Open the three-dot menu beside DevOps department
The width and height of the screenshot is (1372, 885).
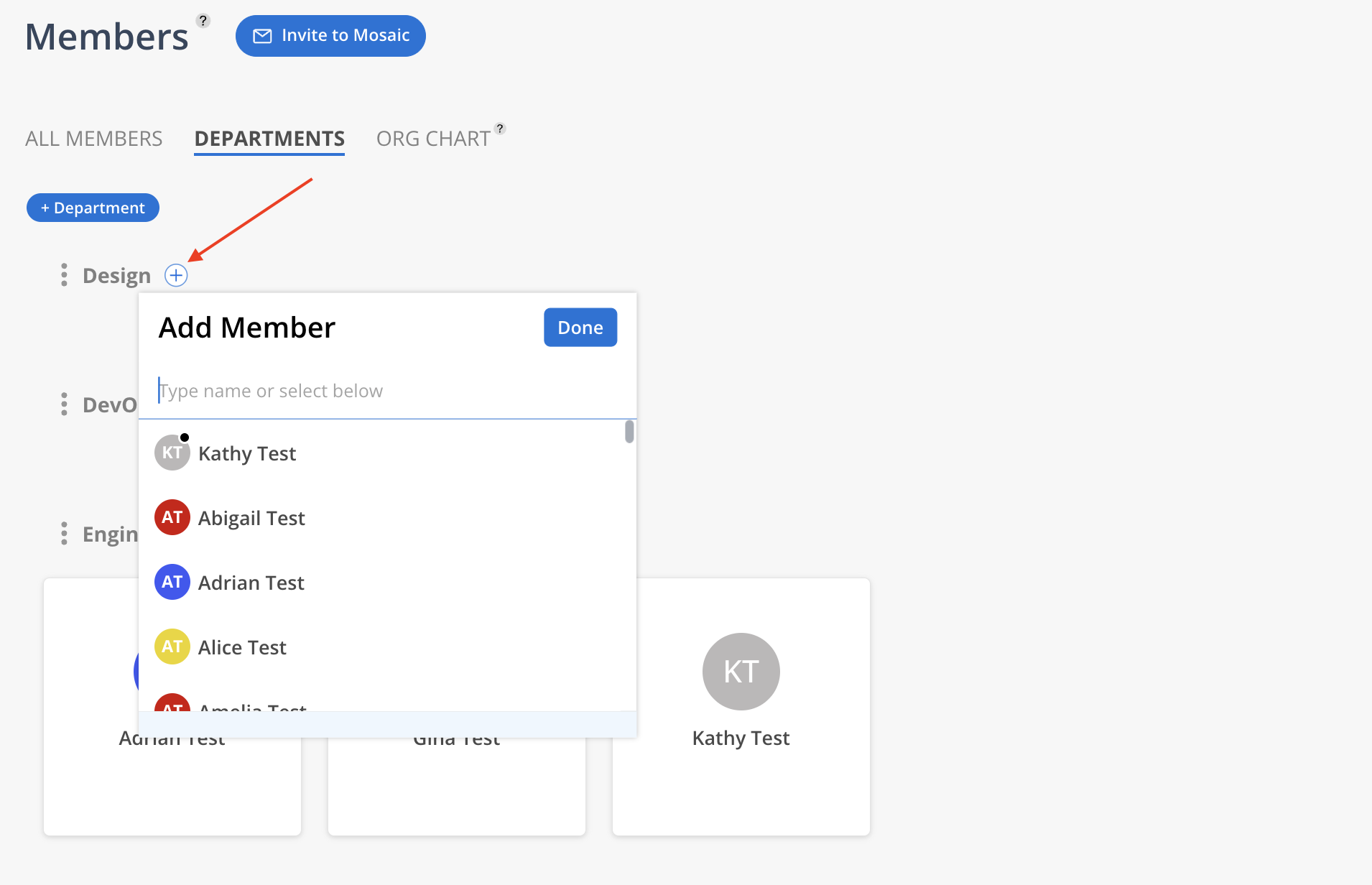(x=64, y=404)
